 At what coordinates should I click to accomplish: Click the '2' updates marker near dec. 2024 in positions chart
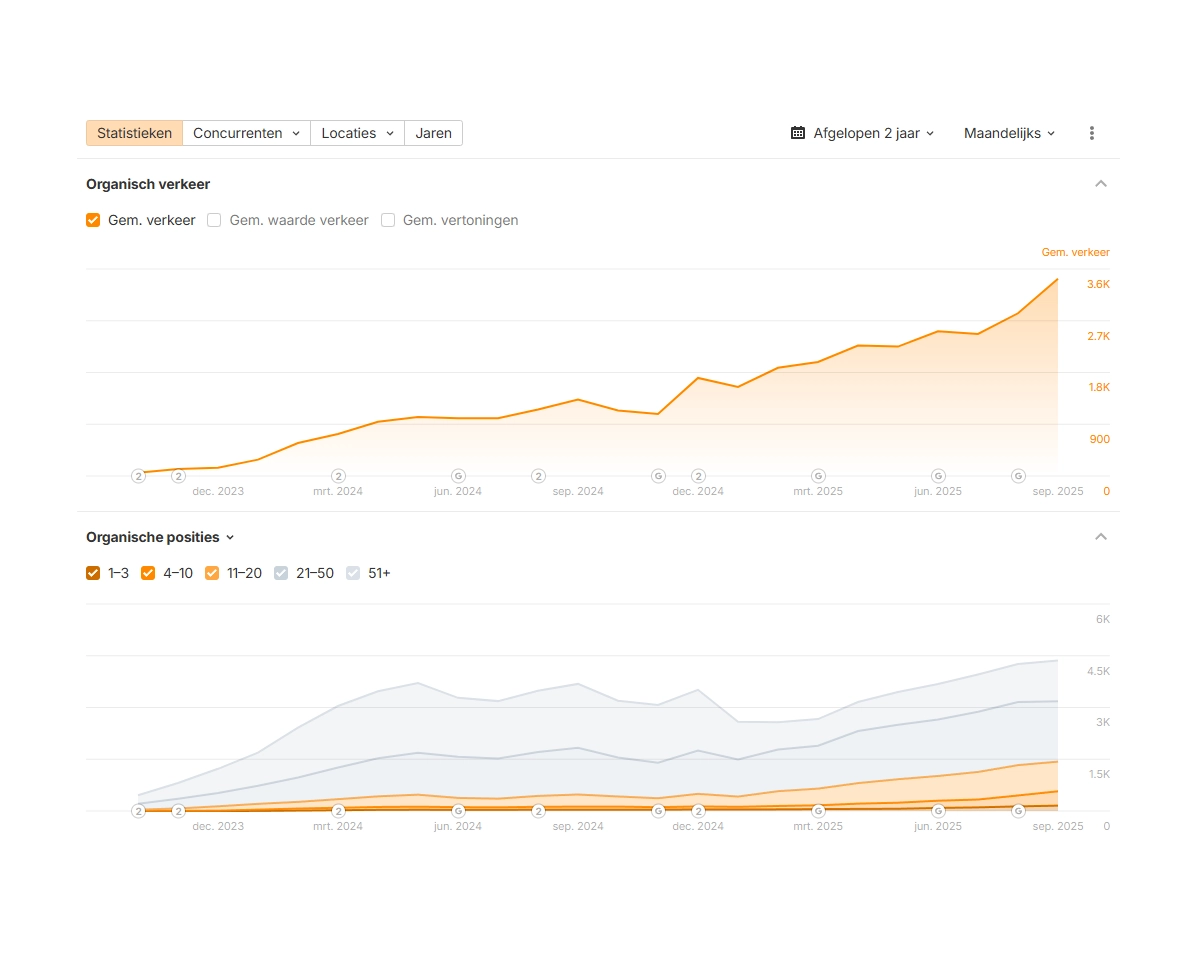698,811
